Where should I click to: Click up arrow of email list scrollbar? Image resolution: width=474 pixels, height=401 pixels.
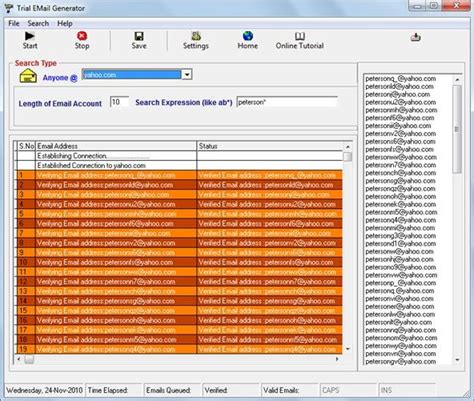[457, 80]
